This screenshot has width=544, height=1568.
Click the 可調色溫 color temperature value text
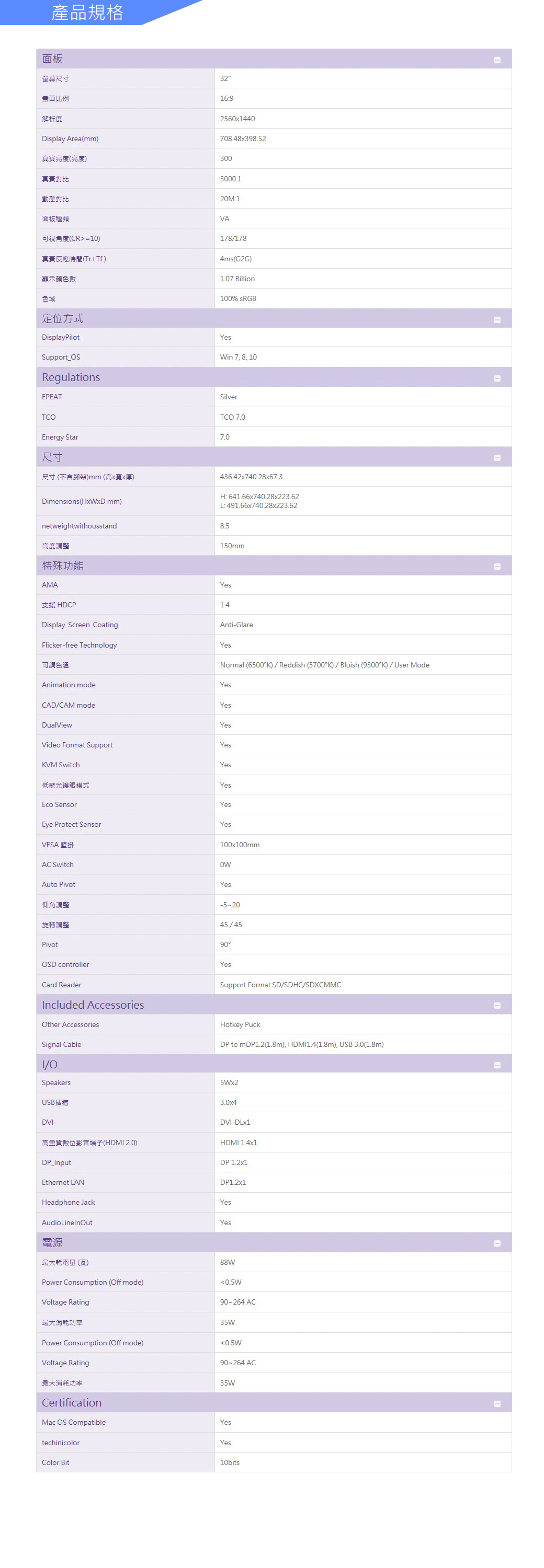point(324,665)
